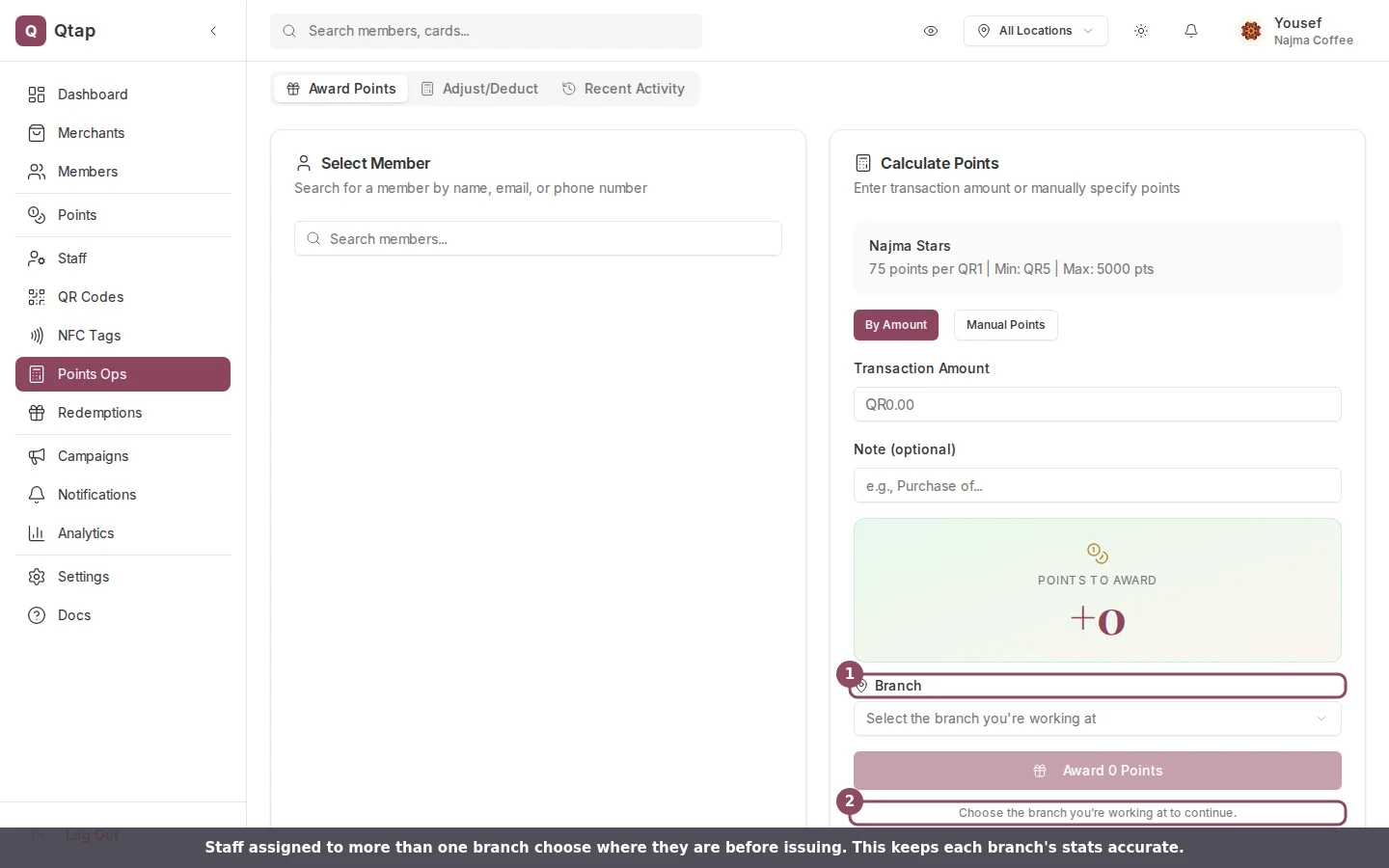This screenshot has height=868, width=1389.
Task: Click the Dashboard grid icon
Action: [x=37, y=95]
